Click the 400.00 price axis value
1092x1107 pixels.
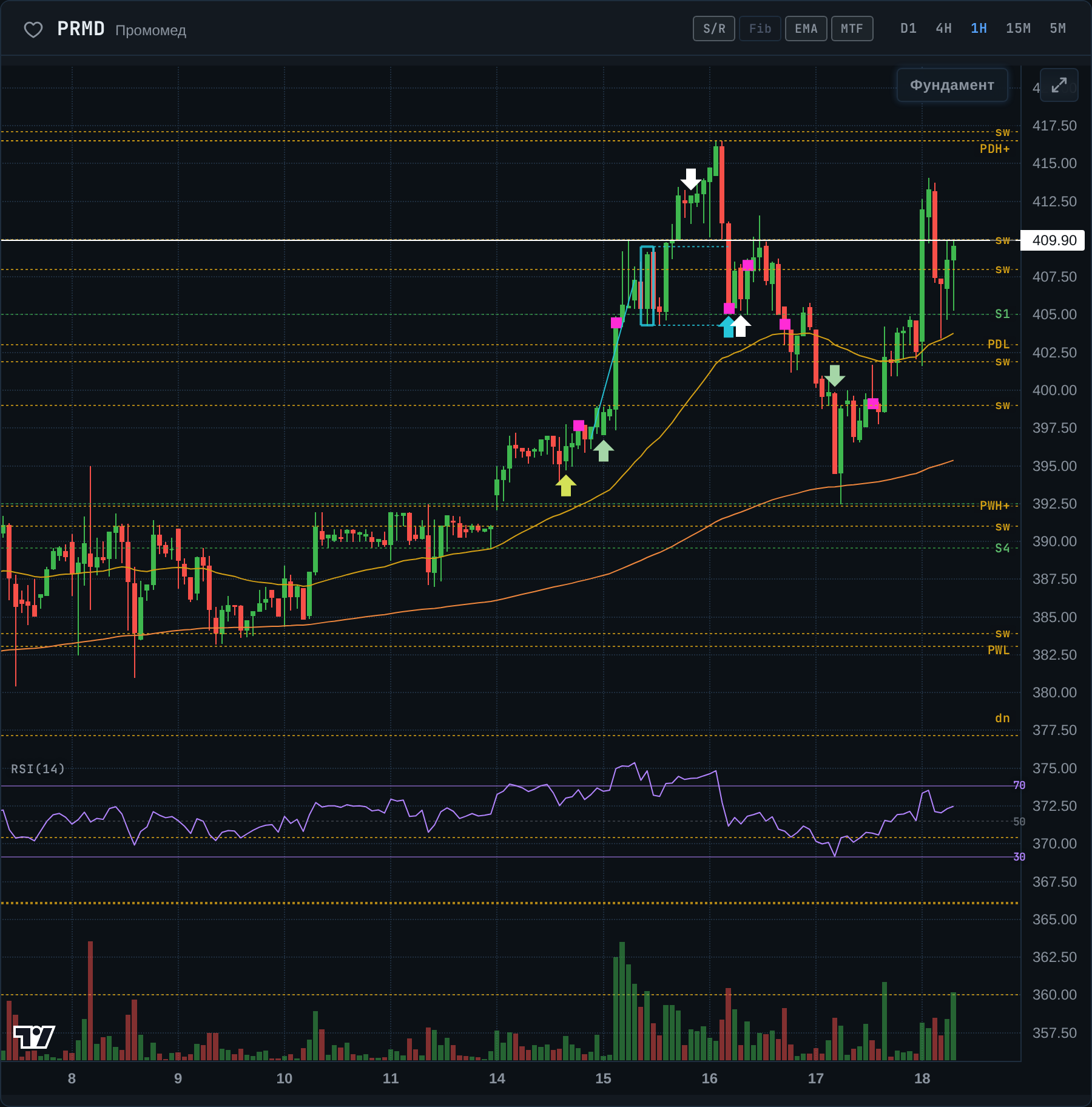coord(1054,390)
